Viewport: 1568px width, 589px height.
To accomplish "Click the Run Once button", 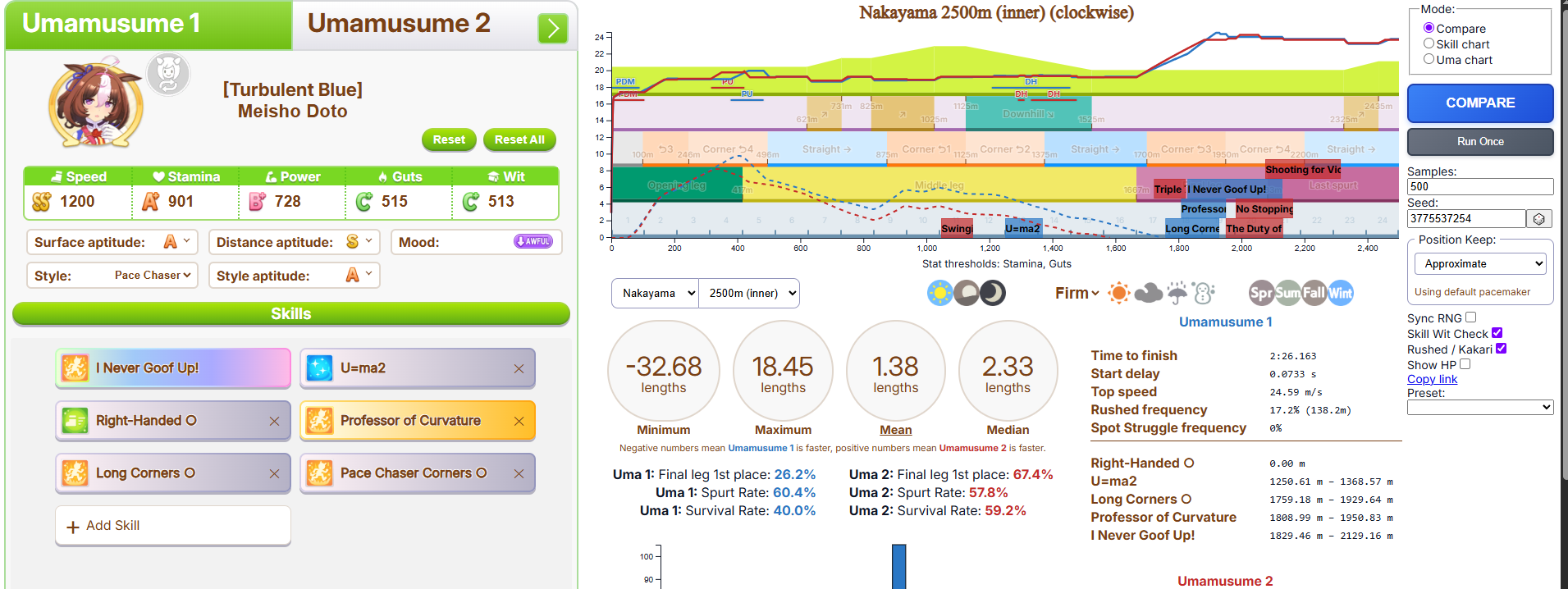I will pyautogui.click(x=1480, y=141).
